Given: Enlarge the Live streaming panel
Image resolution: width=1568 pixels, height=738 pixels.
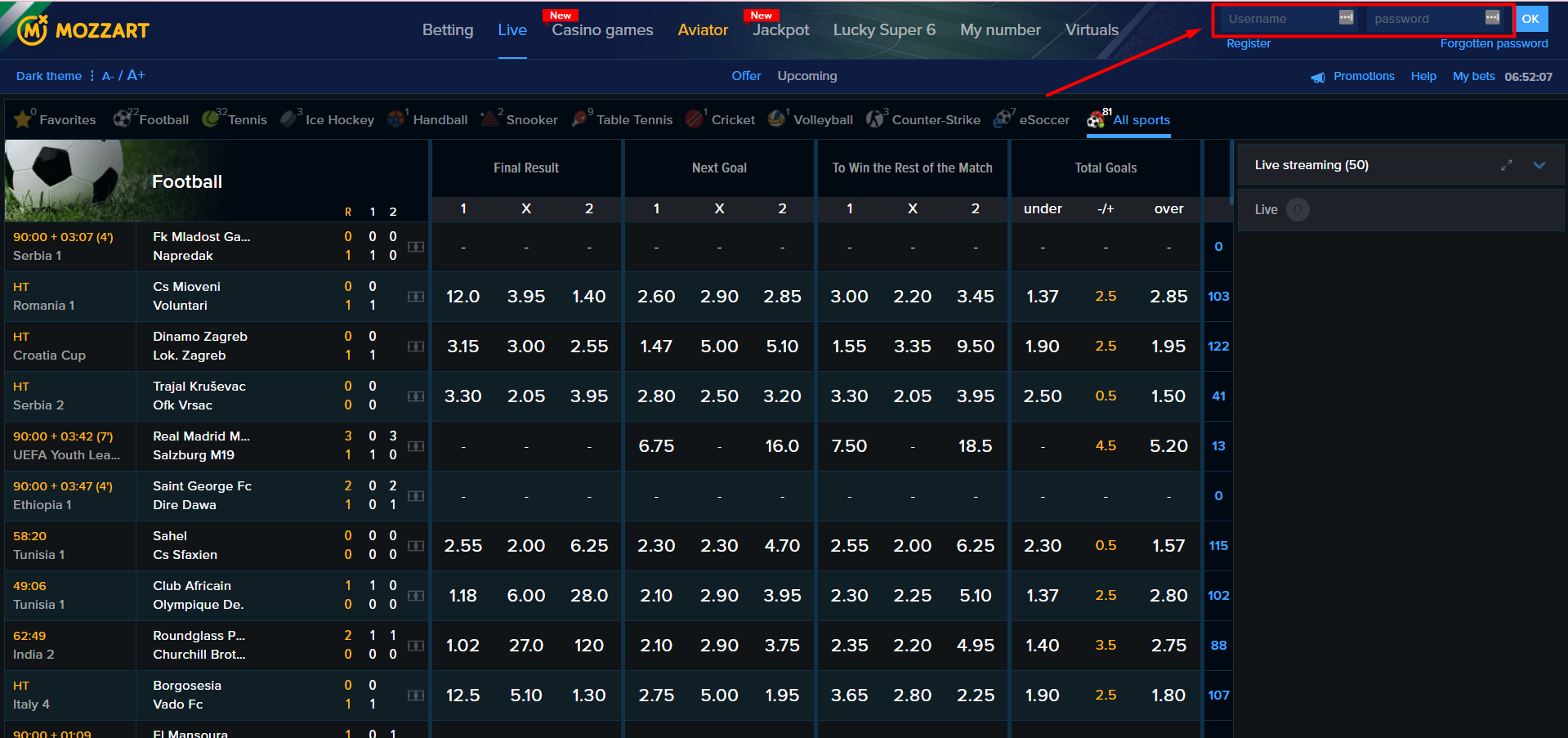Looking at the screenshot, I should [x=1507, y=165].
